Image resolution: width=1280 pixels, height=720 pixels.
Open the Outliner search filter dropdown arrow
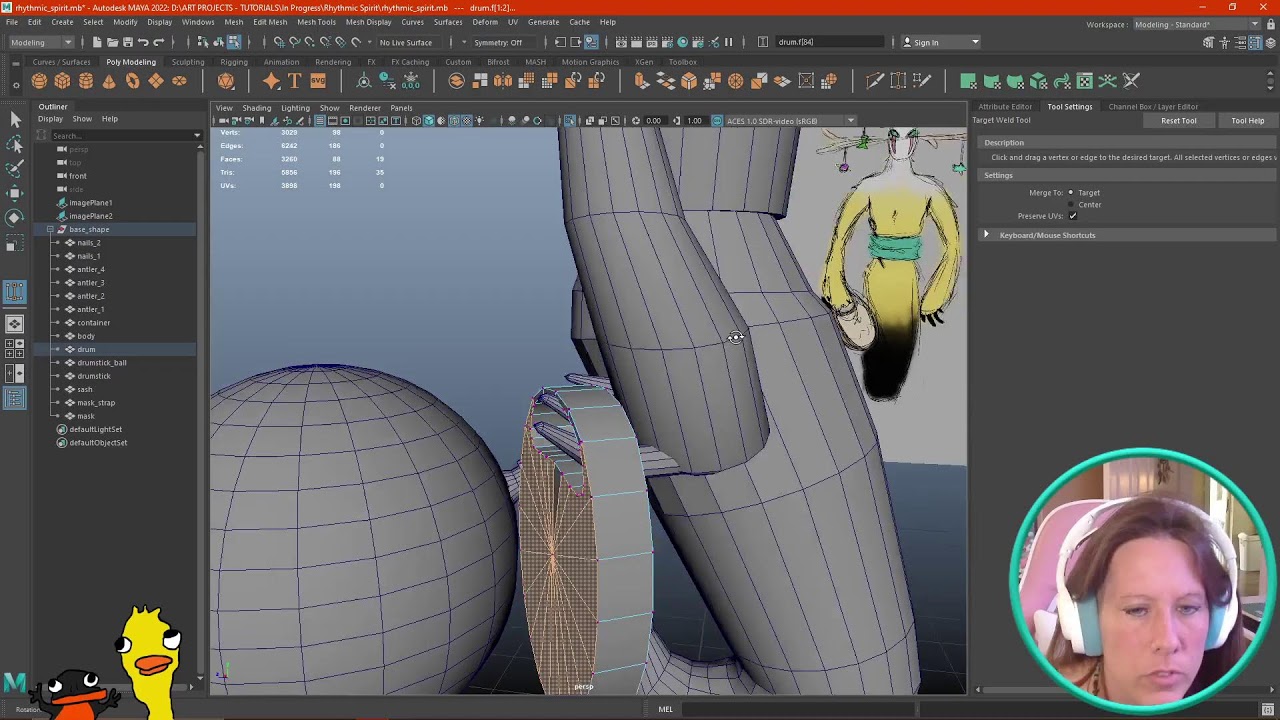click(197, 135)
